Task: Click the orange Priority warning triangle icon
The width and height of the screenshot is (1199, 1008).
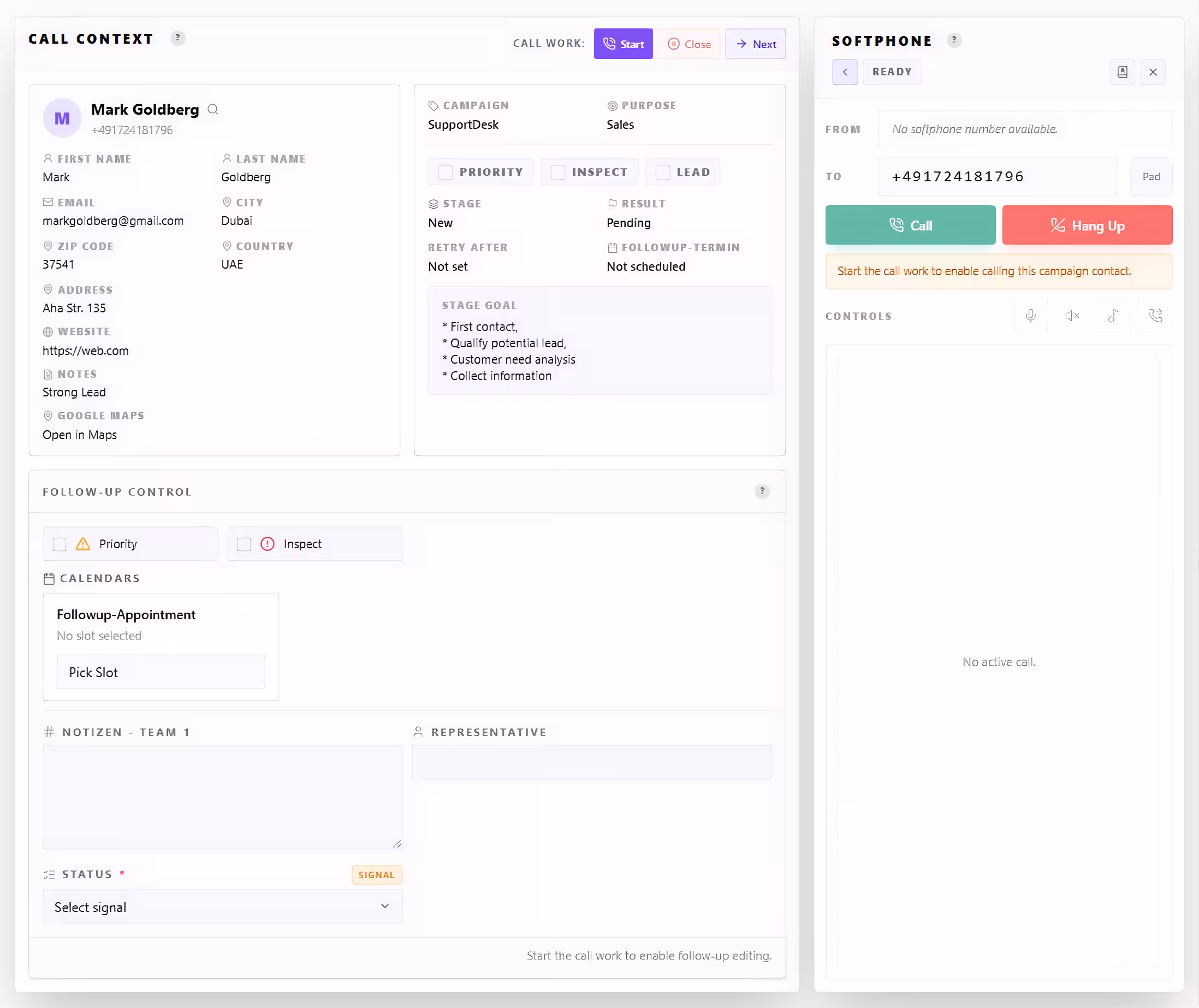Action: pyautogui.click(x=83, y=543)
